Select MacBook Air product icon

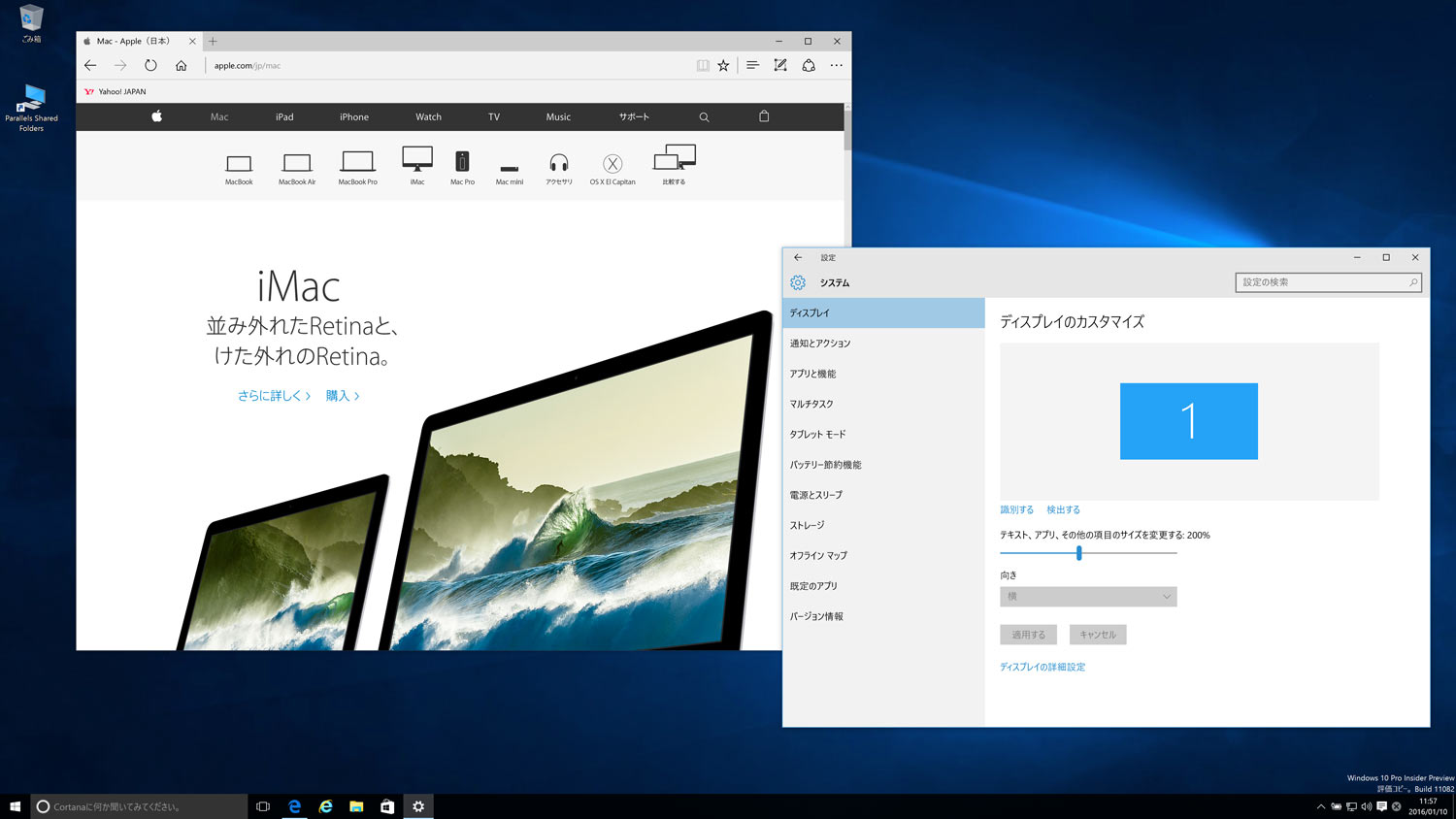[x=297, y=169]
